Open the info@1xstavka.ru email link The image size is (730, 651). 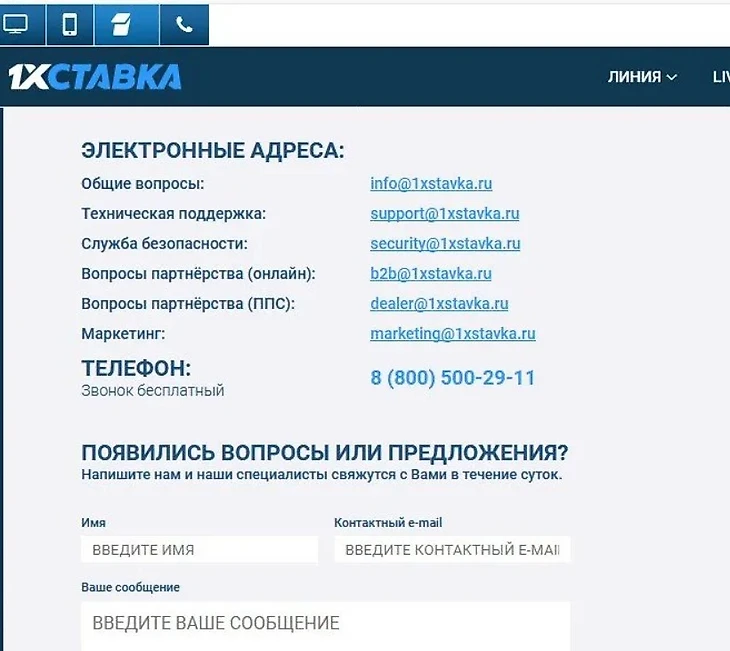[431, 184]
